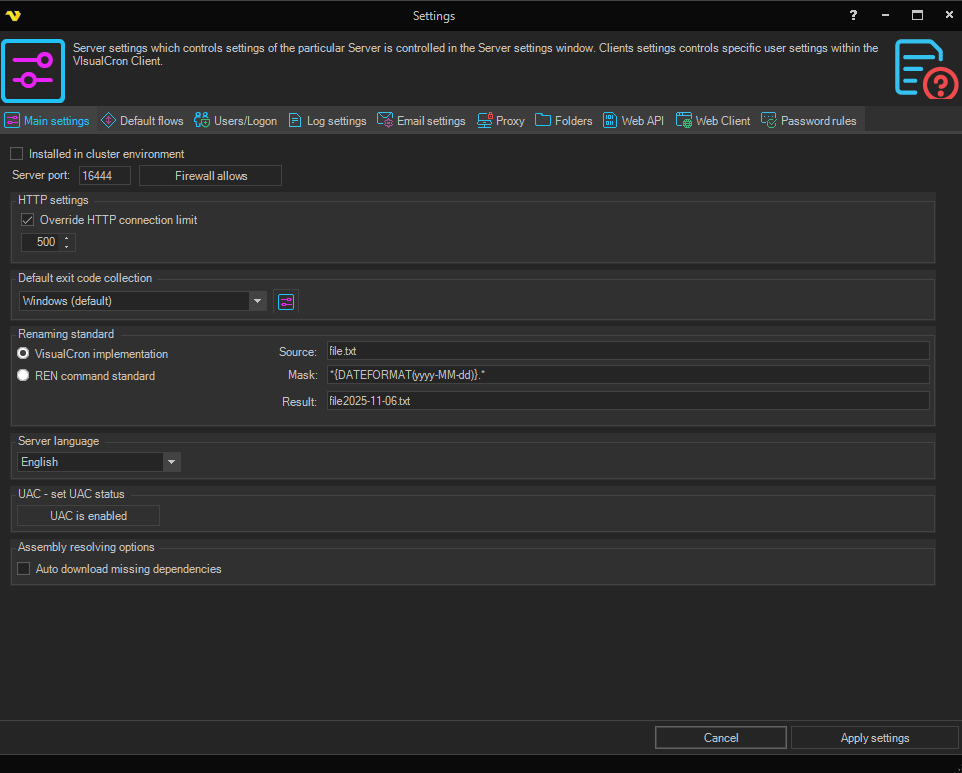Image resolution: width=962 pixels, height=773 pixels.
Task: Click the Email settings envelope icon
Action: (x=385, y=121)
